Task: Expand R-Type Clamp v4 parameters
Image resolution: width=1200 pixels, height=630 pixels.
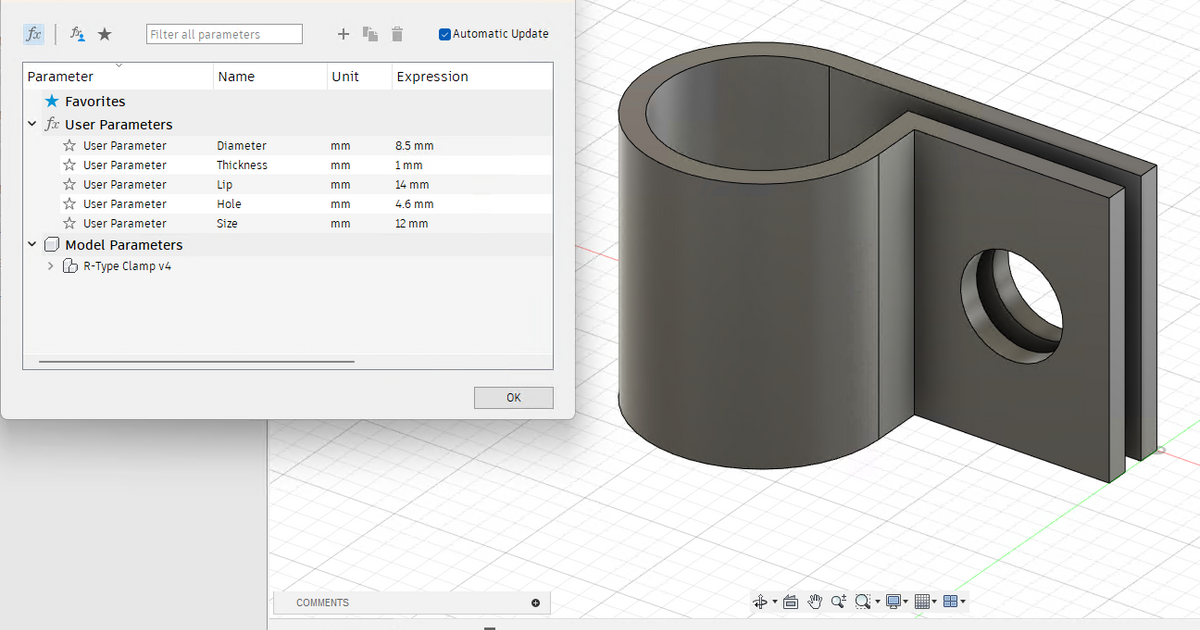Action: tap(50, 266)
